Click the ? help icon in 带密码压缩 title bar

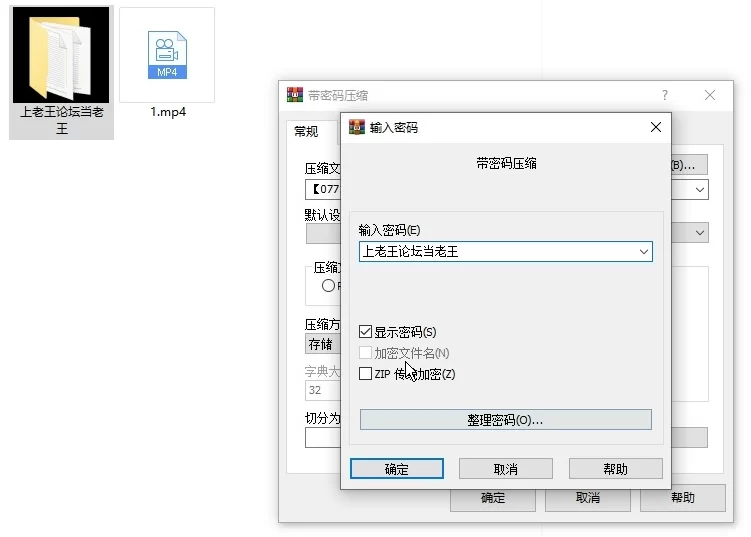pyautogui.click(x=665, y=95)
